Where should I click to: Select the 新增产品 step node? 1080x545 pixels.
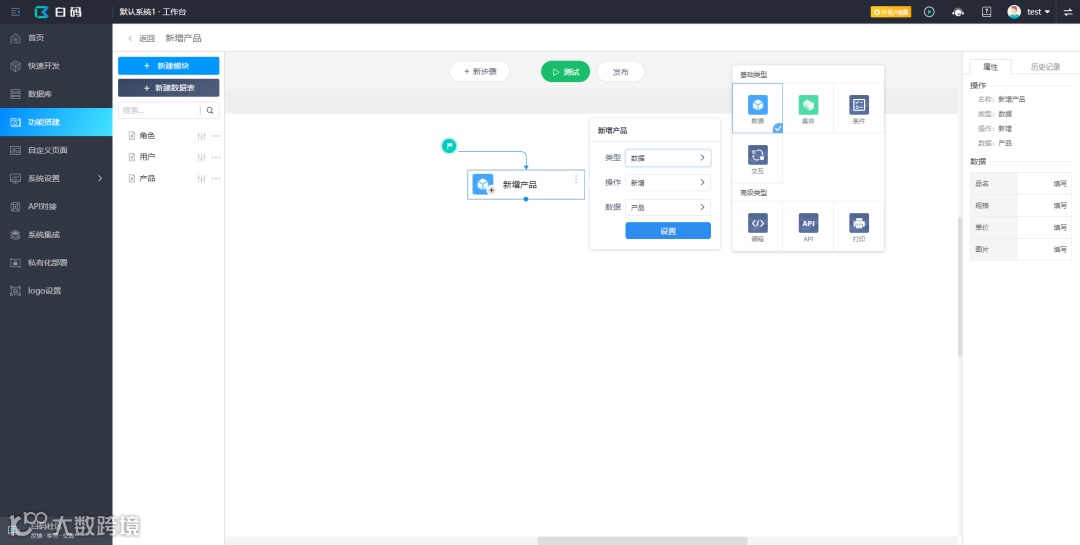(526, 185)
